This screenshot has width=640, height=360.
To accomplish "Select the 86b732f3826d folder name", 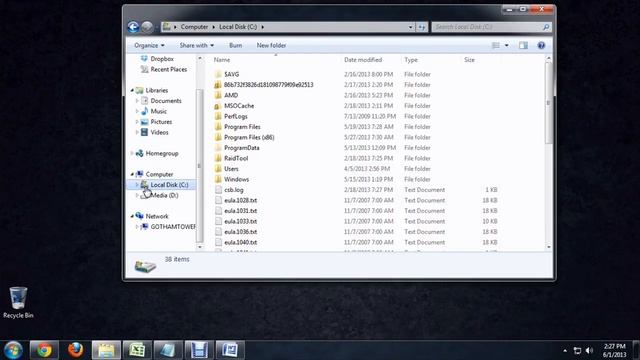I will (269, 85).
